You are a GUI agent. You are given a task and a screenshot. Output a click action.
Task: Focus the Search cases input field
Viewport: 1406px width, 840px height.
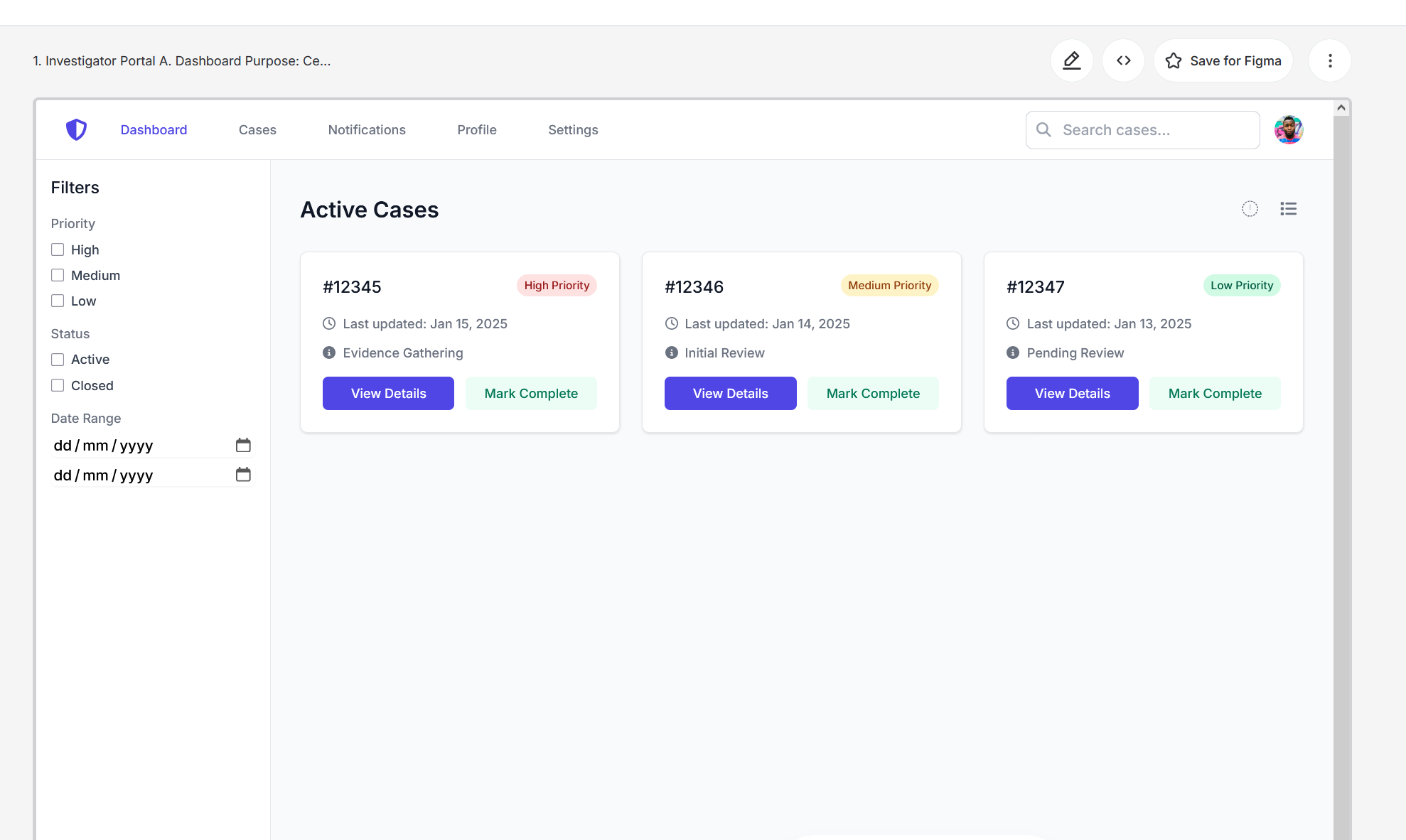[x=1142, y=129]
